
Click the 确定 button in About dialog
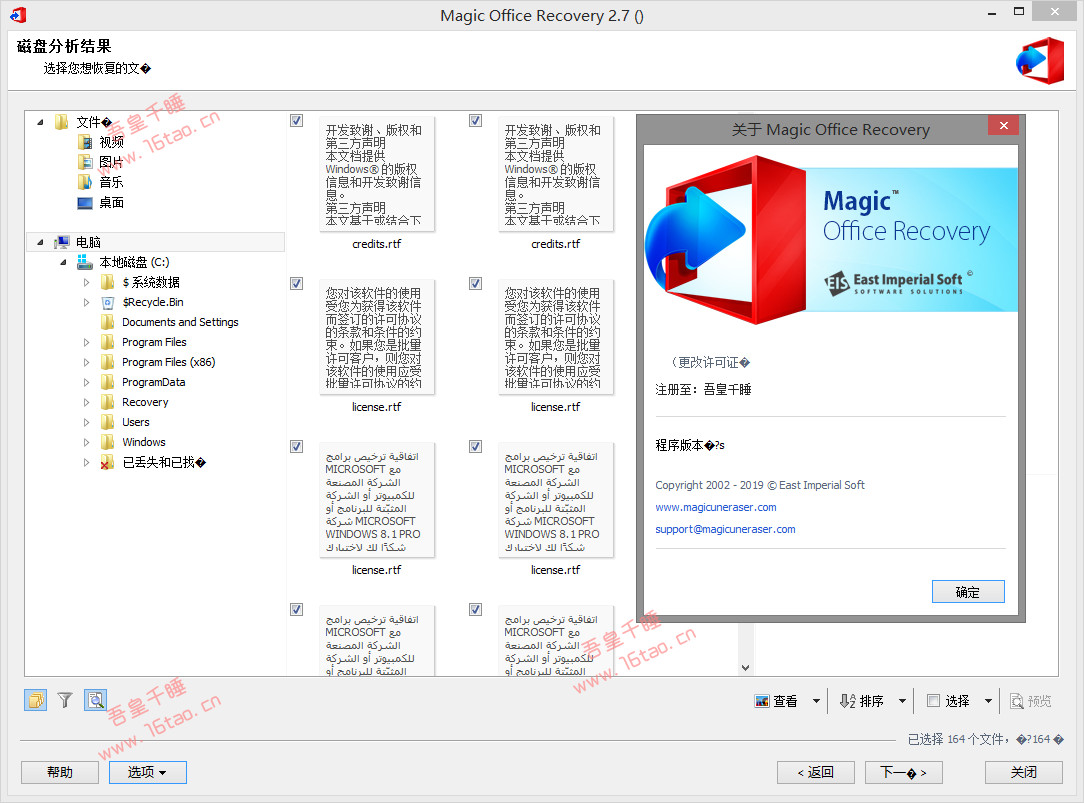click(x=967, y=592)
